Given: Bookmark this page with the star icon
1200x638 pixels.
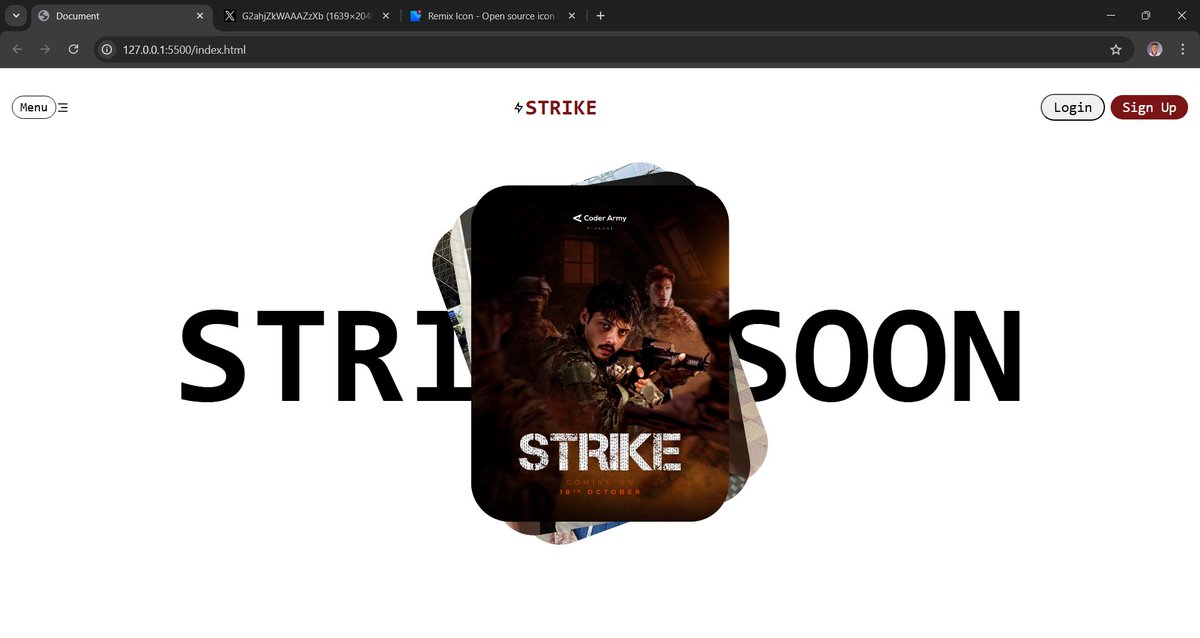Looking at the screenshot, I should click(x=1116, y=49).
